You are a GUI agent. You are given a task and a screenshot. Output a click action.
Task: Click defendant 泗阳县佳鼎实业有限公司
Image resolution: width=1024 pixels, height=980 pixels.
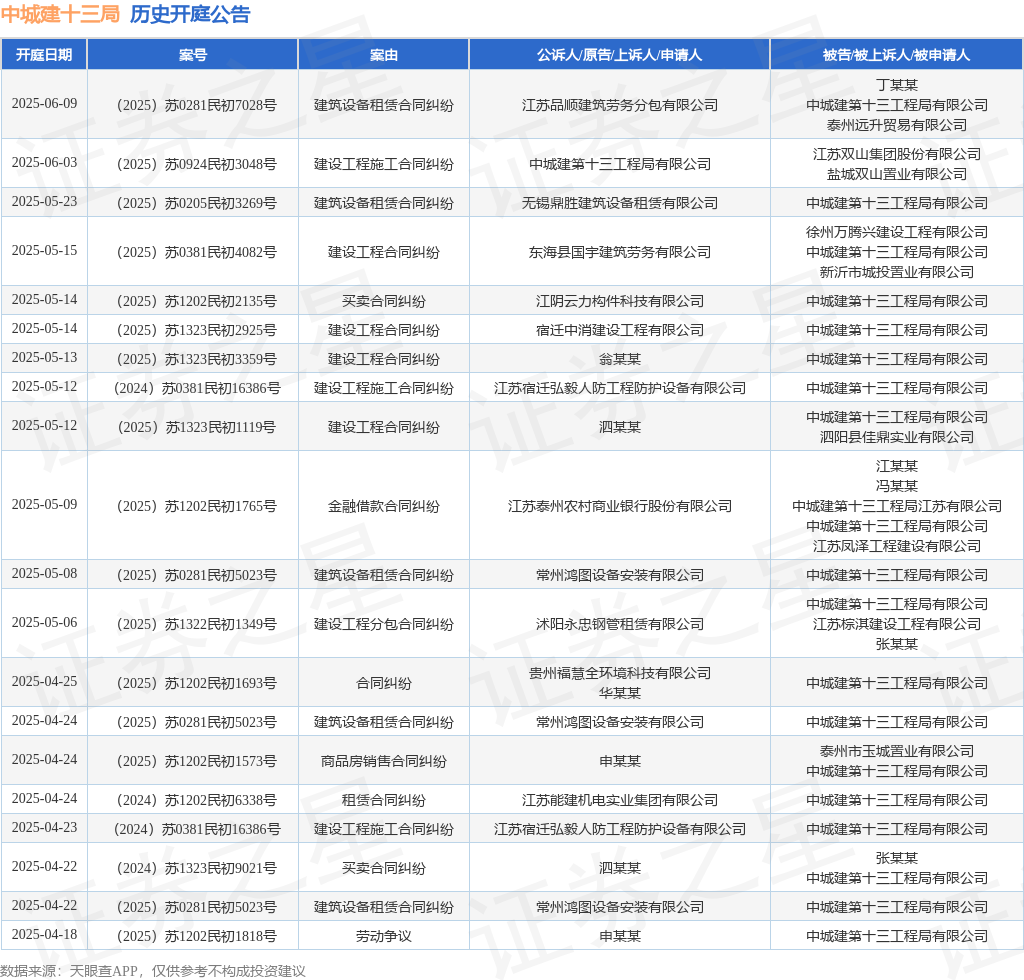897,437
